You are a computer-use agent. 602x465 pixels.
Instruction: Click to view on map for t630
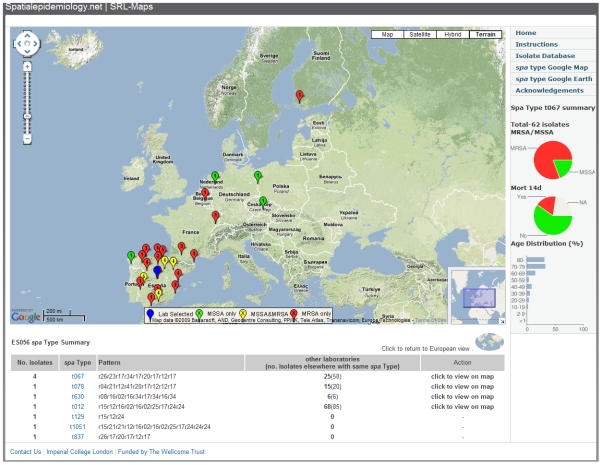pos(462,396)
